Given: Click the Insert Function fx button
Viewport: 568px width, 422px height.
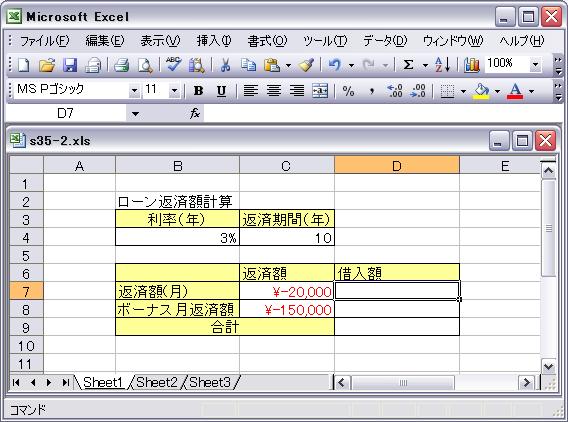Looking at the screenshot, I should click(195, 113).
